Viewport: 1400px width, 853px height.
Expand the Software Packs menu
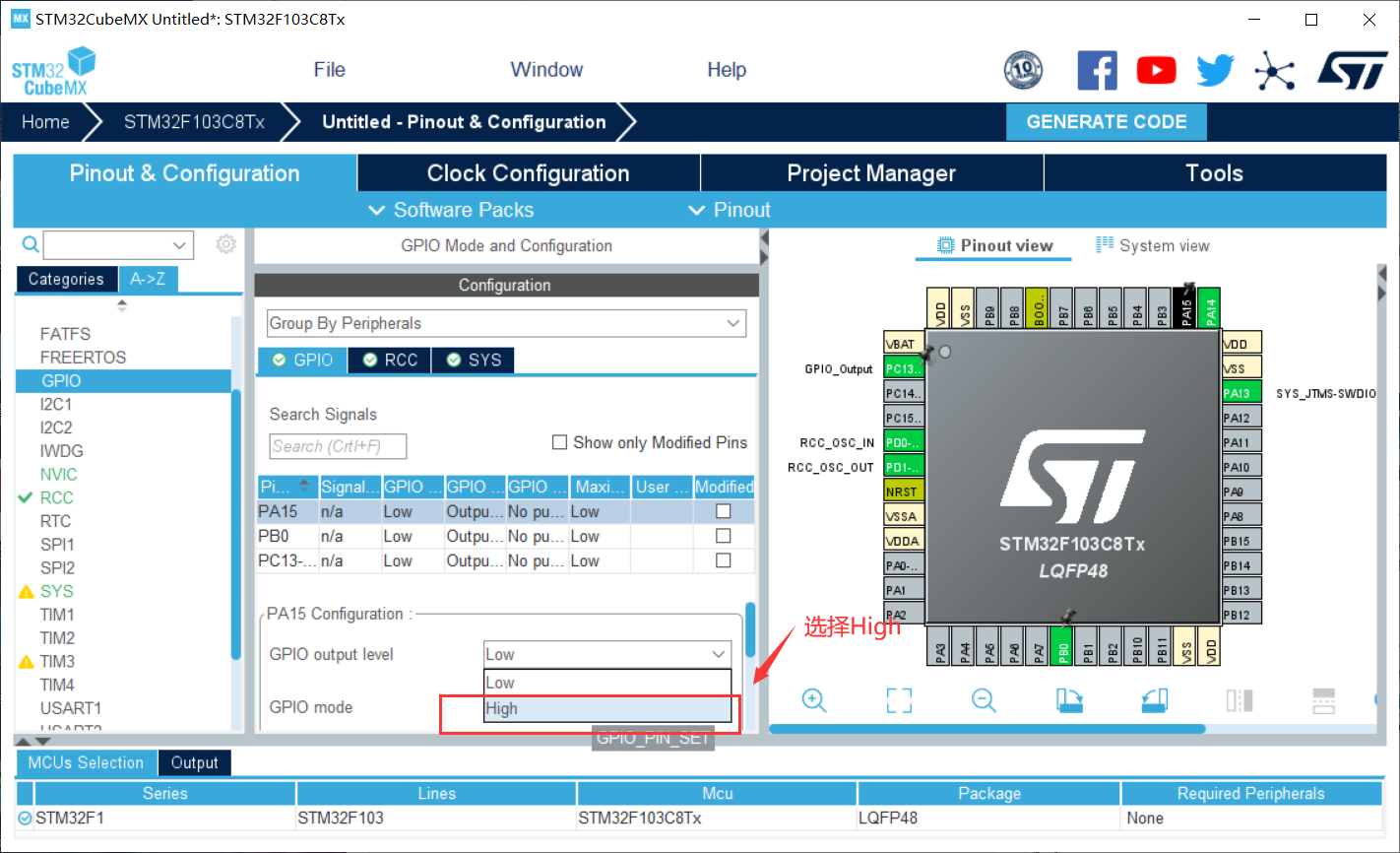click(451, 210)
